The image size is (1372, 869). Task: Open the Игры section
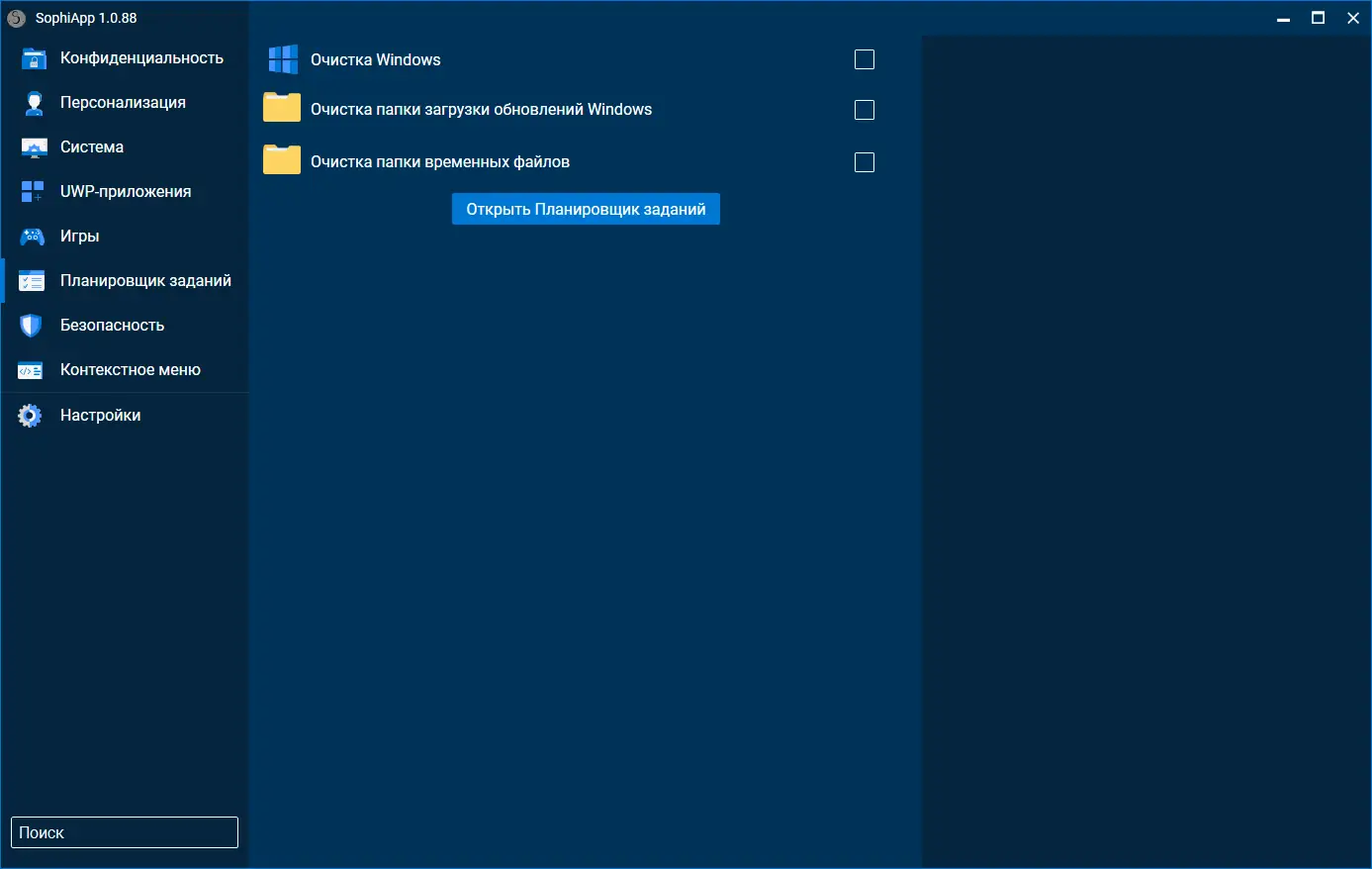(x=125, y=237)
